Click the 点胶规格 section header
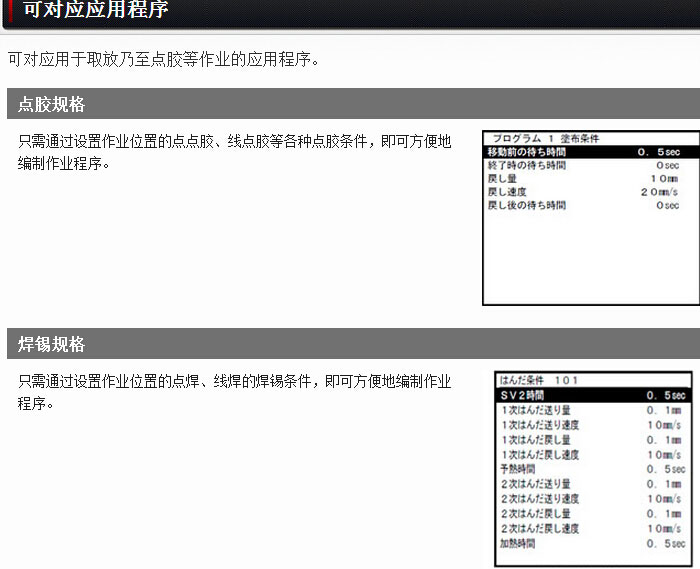Viewport: 700px width, 569px height. (x=52, y=104)
